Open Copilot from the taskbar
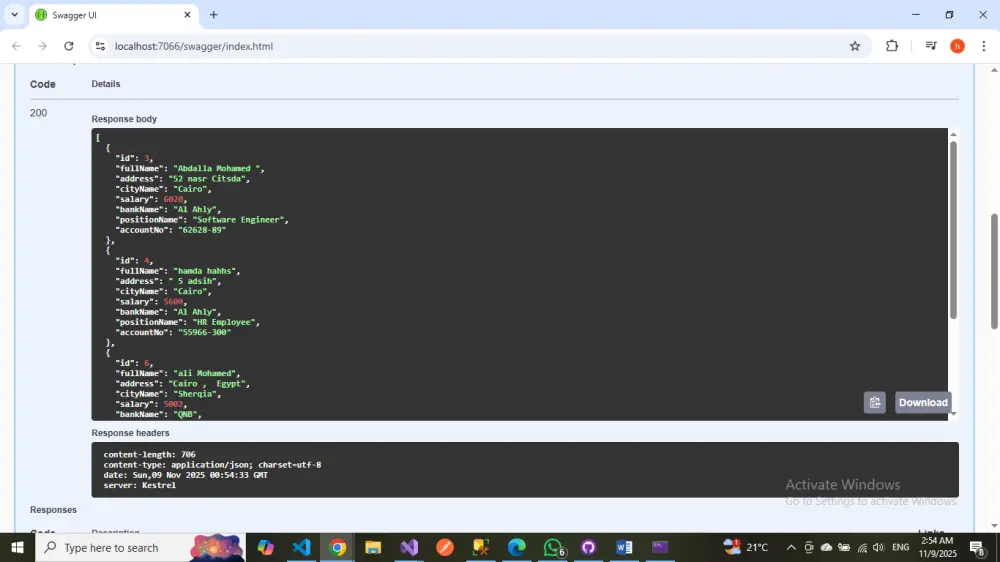 [x=265, y=547]
